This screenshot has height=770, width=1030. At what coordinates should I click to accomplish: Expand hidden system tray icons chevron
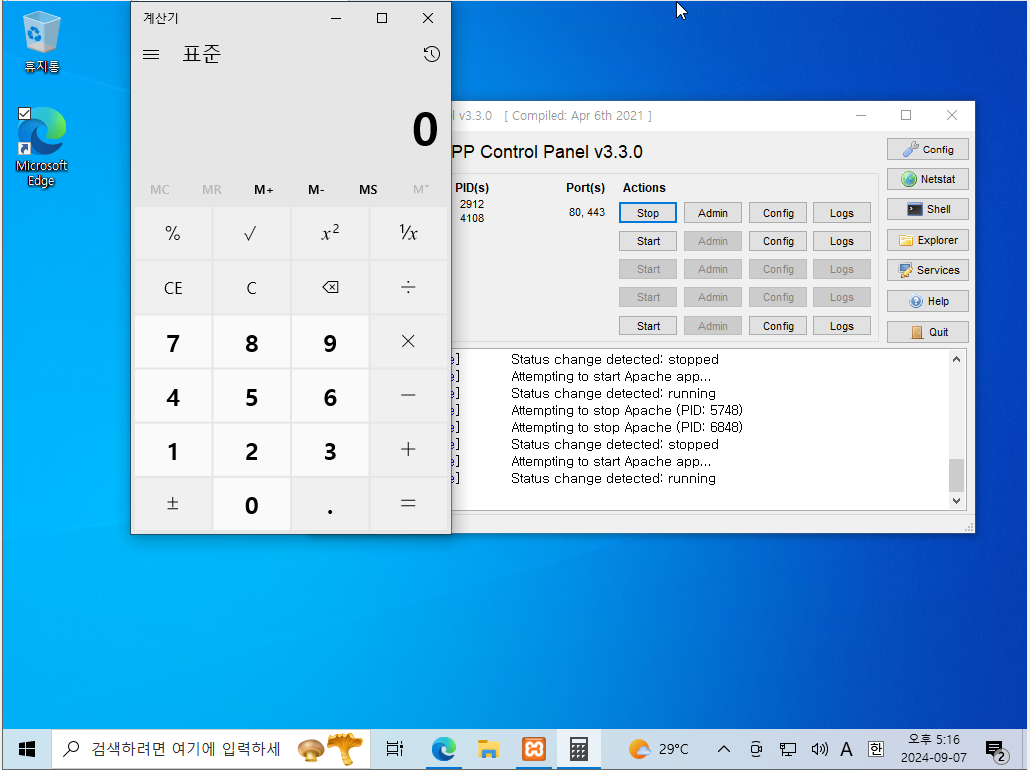click(723, 749)
